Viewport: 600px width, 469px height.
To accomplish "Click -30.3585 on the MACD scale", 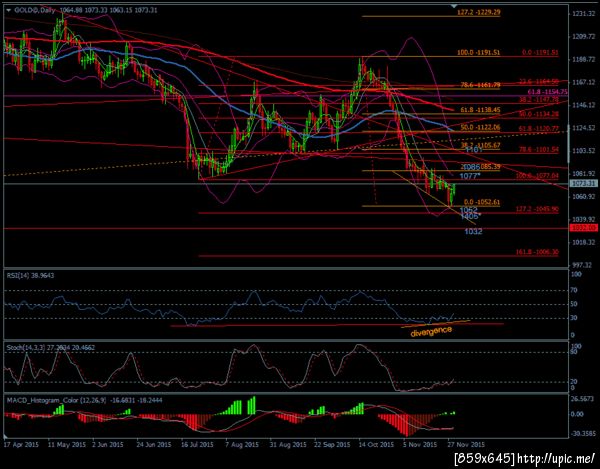I will pos(583,434).
